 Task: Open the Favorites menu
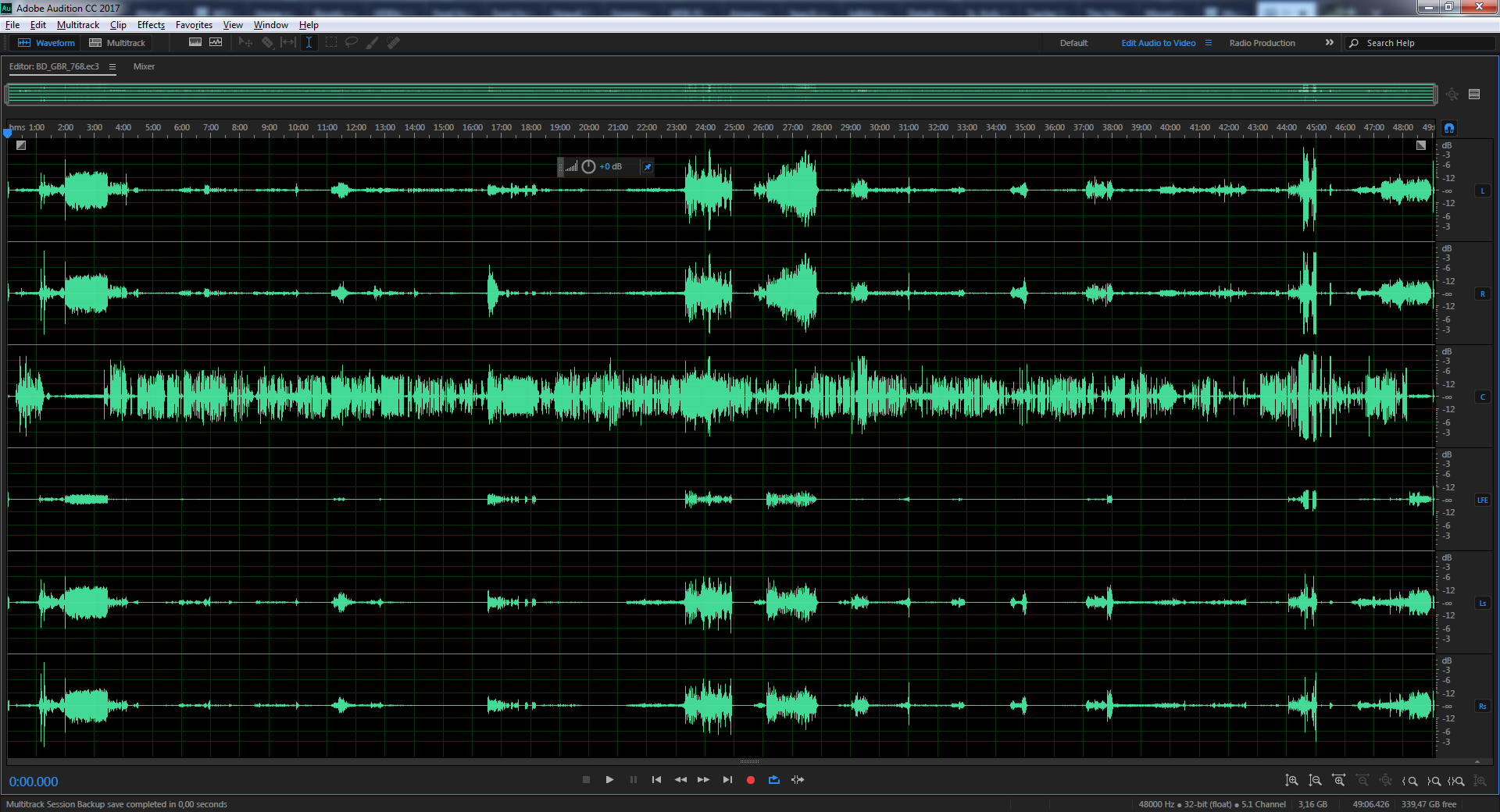194,25
